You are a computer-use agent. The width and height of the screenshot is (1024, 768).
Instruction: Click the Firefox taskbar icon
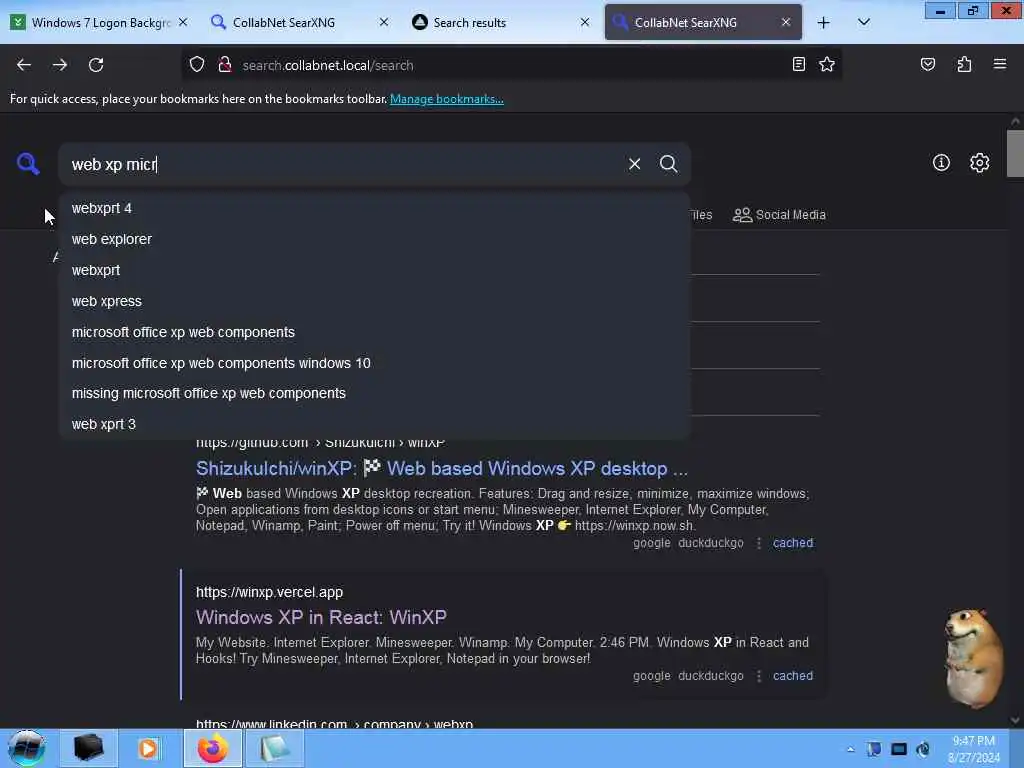point(212,748)
